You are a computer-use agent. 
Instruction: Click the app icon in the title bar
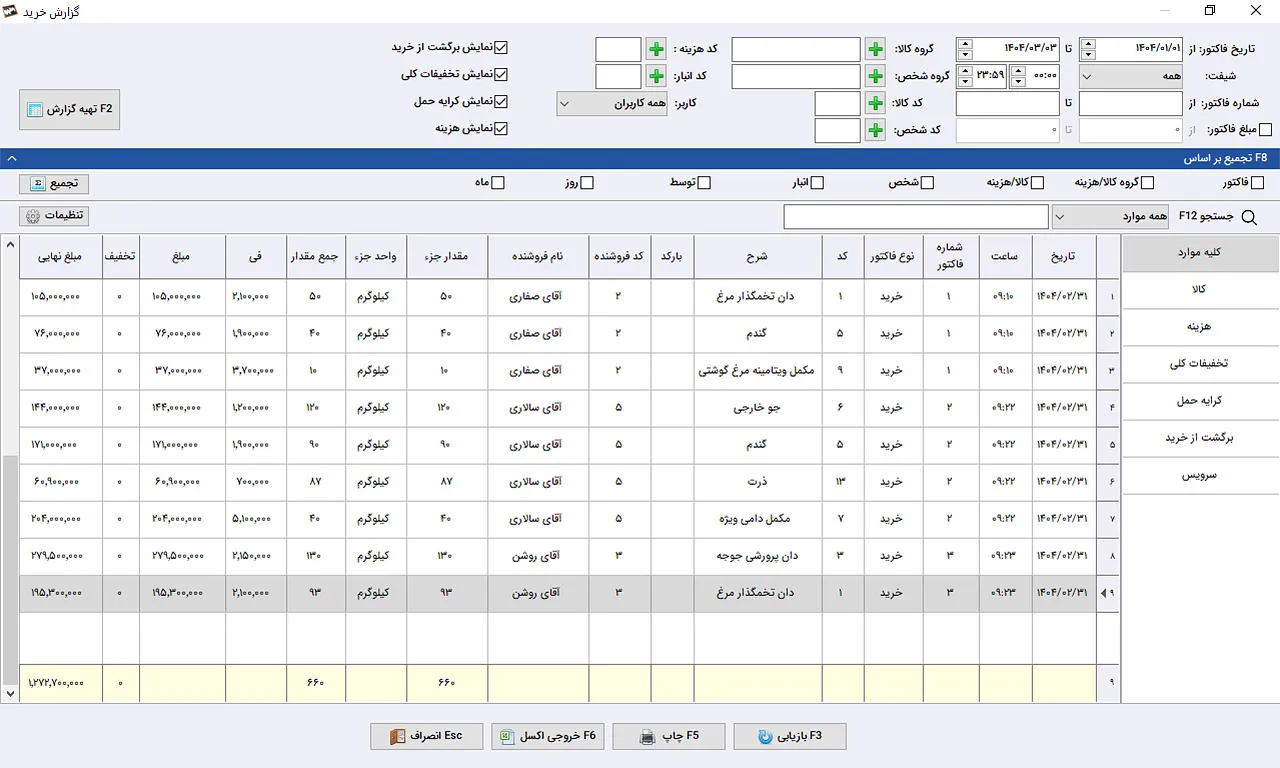(12, 11)
